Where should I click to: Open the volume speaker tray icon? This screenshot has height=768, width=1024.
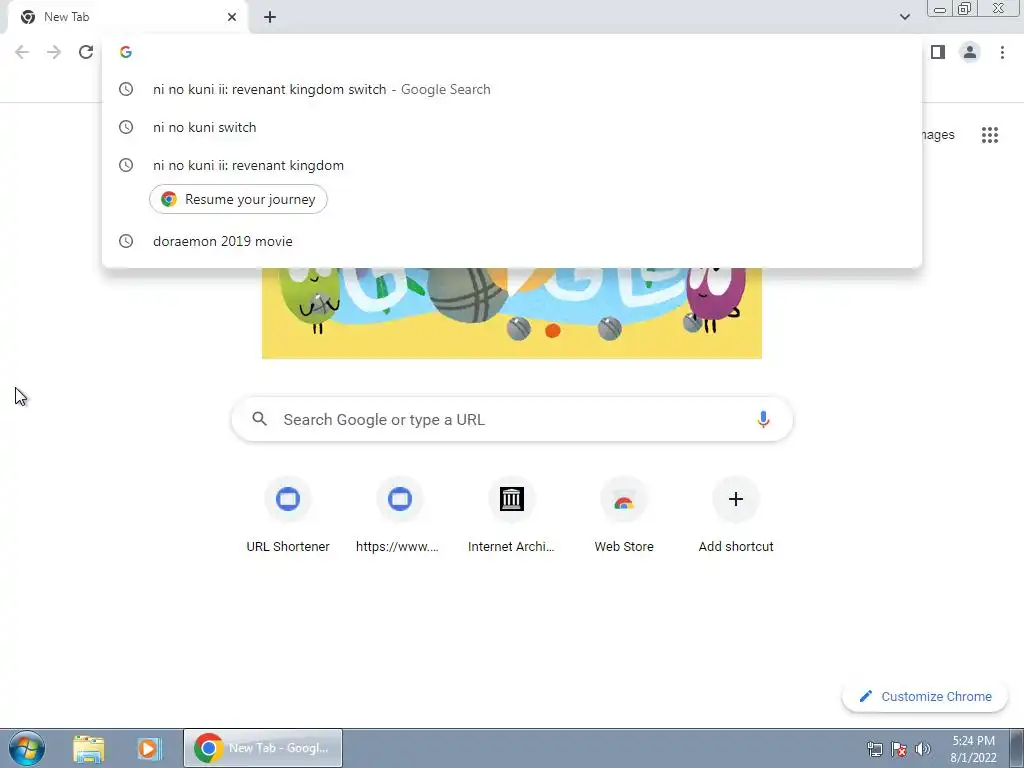(923, 749)
